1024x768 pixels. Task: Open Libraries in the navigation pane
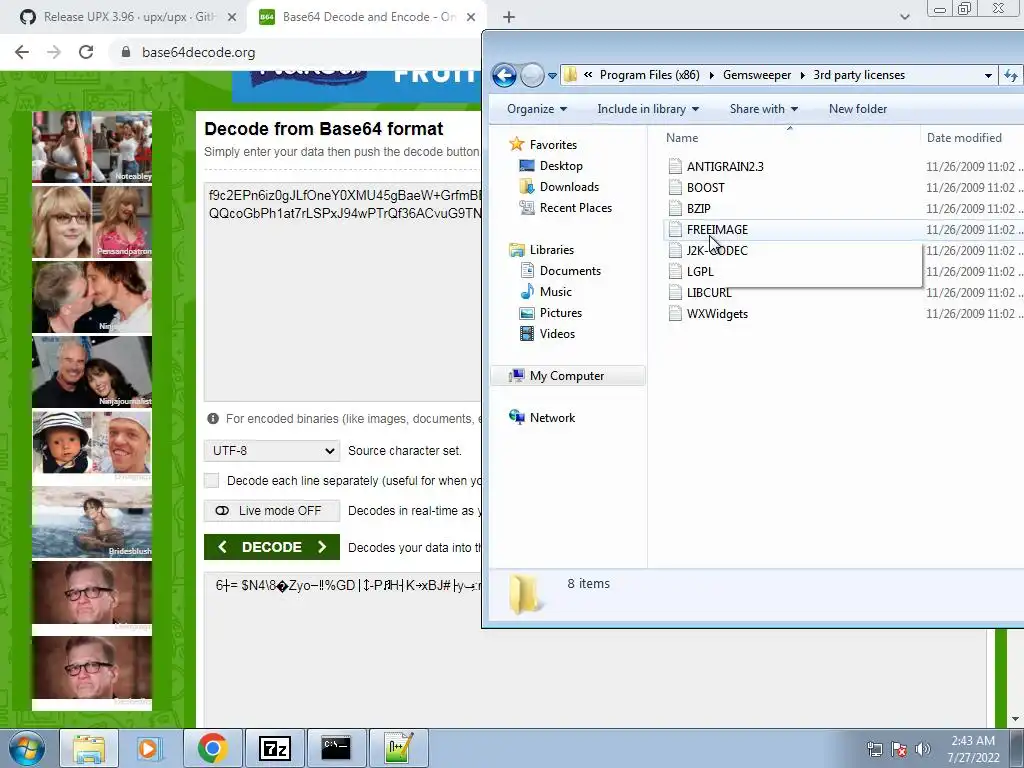point(551,249)
